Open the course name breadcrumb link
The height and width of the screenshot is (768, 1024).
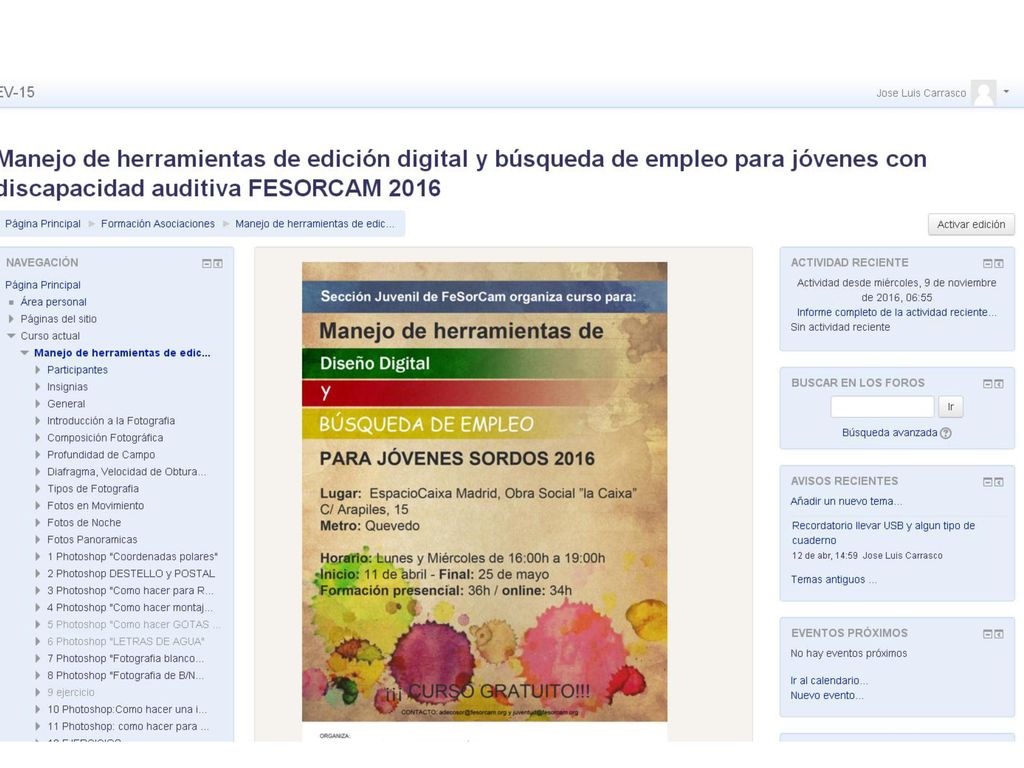pyautogui.click(x=315, y=223)
